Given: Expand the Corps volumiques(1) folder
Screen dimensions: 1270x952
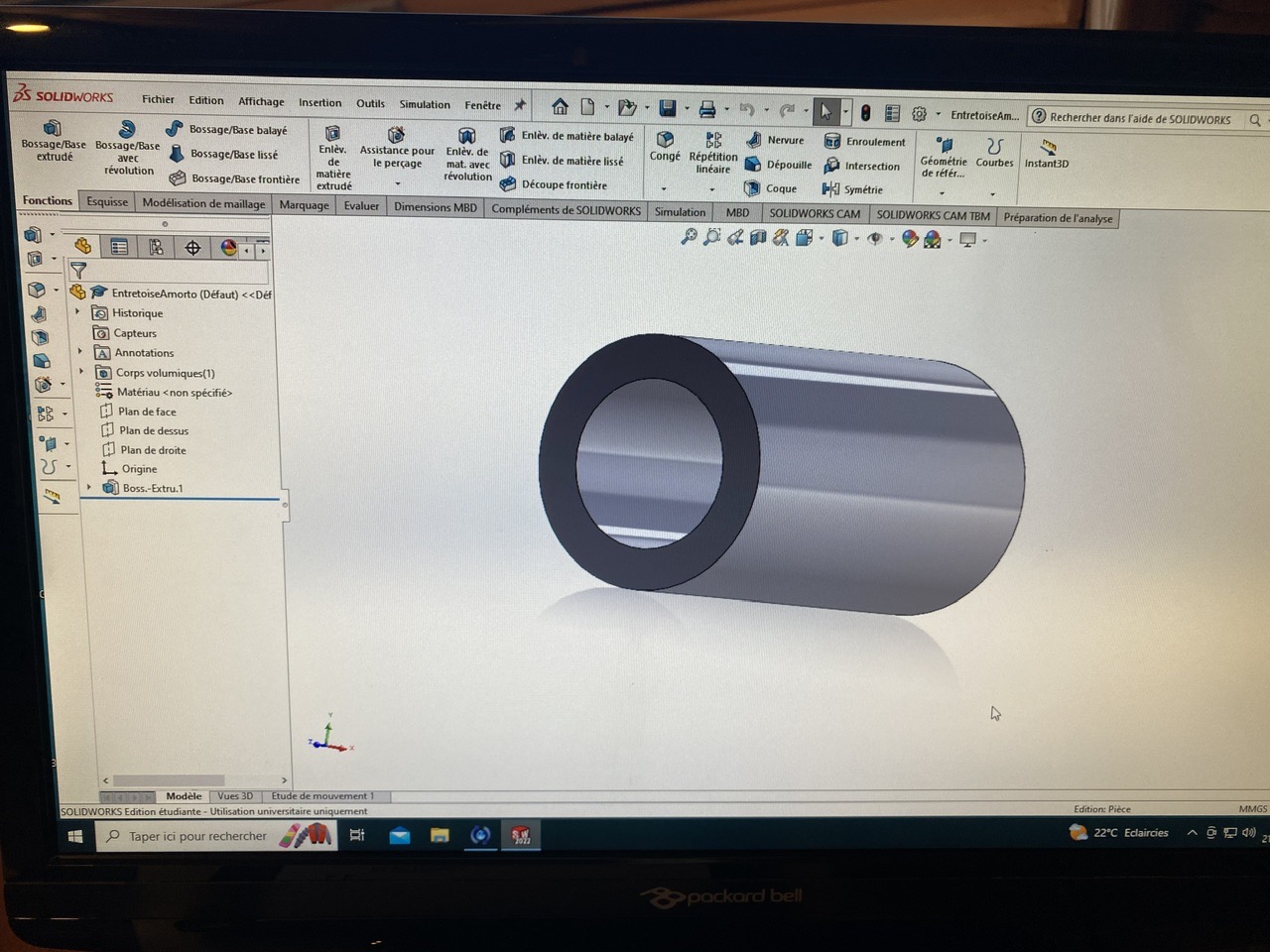Looking at the screenshot, I should (x=81, y=372).
